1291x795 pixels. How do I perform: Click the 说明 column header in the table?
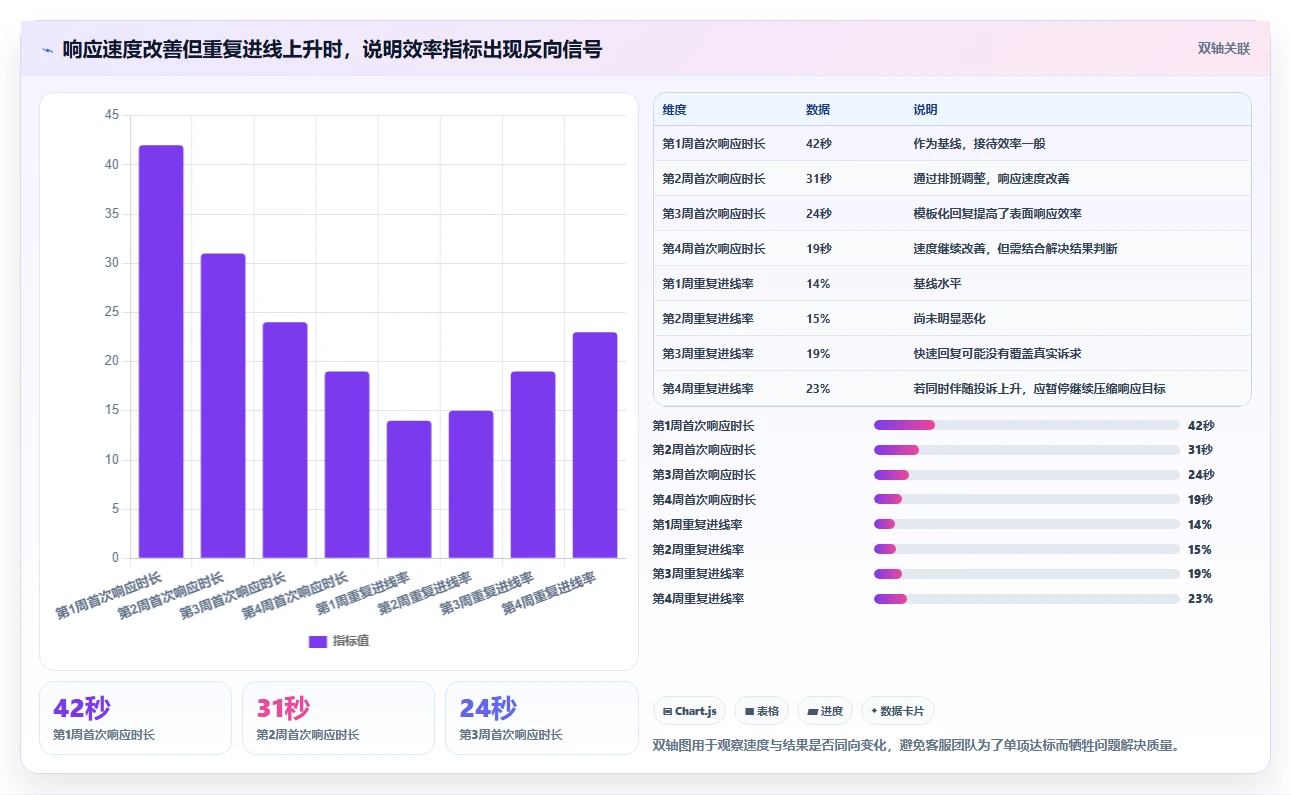925,110
